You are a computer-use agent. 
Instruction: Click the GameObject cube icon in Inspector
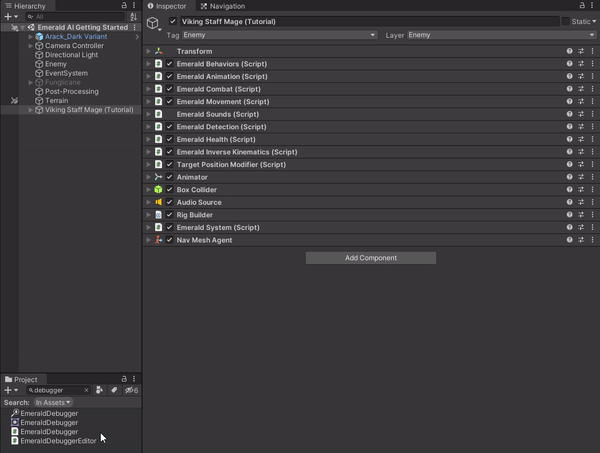tap(153, 23)
